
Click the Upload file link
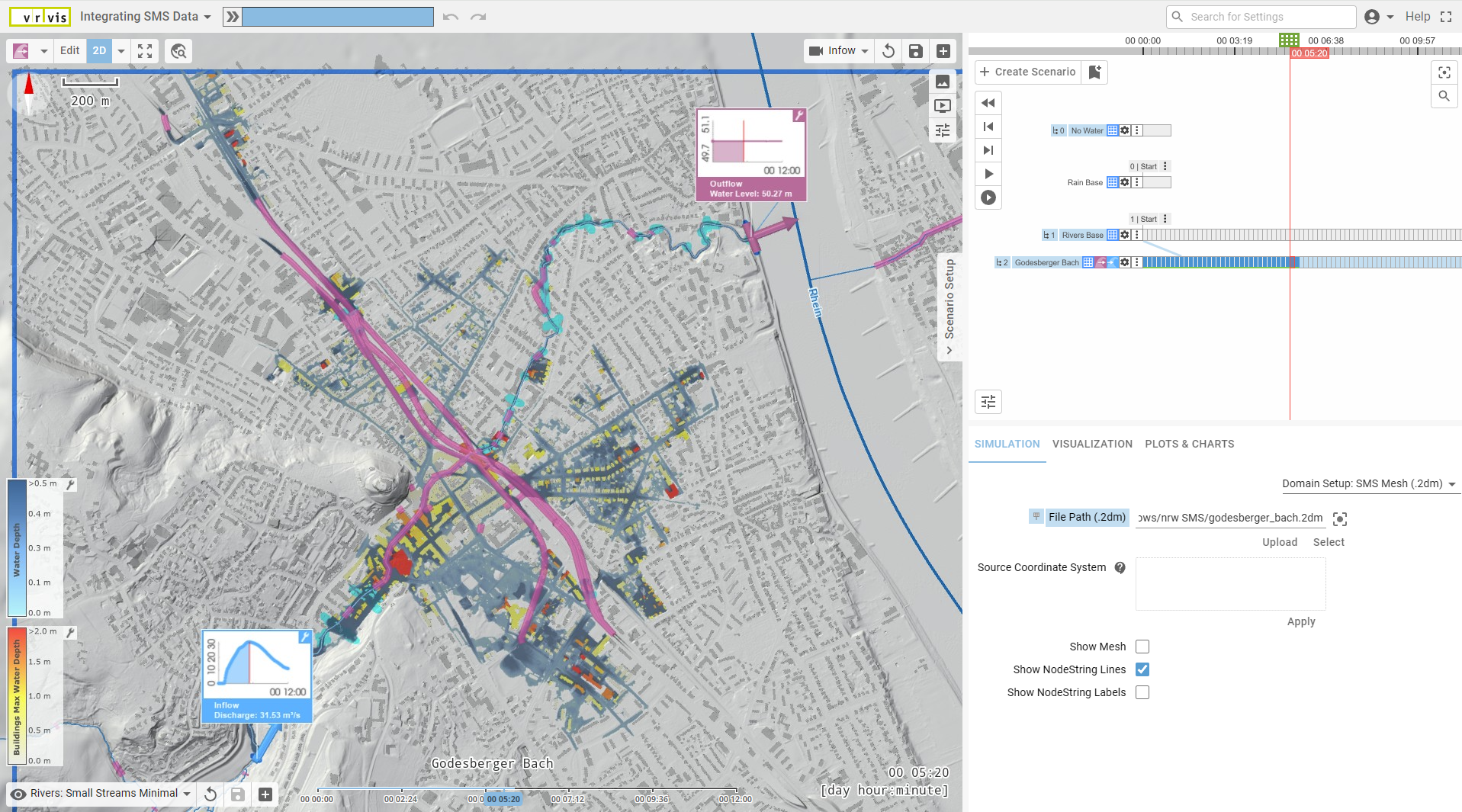tap(1279, 542)
